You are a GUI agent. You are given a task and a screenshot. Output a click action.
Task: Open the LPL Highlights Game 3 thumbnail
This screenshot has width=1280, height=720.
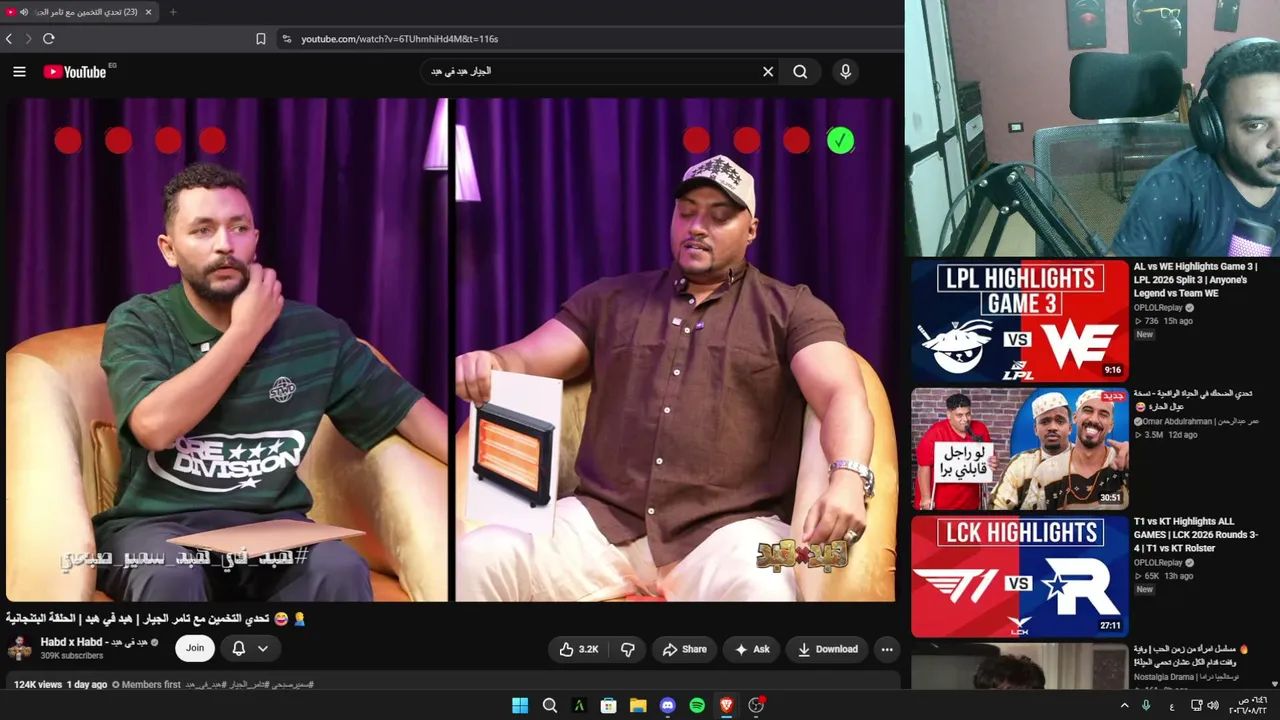click(1019, 321)
